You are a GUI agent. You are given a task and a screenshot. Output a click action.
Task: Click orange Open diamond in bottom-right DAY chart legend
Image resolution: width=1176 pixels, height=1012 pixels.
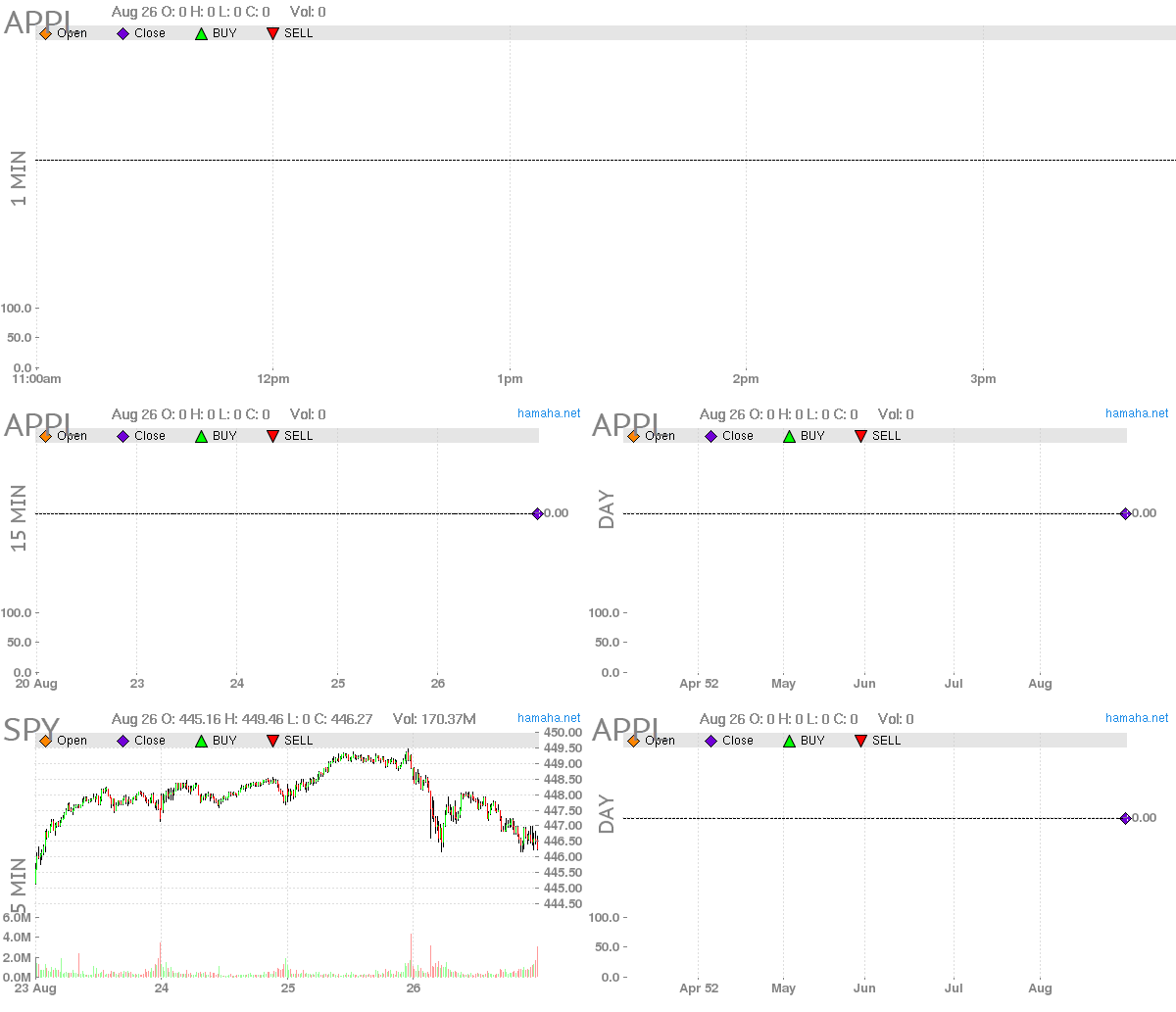pos(633,741)
